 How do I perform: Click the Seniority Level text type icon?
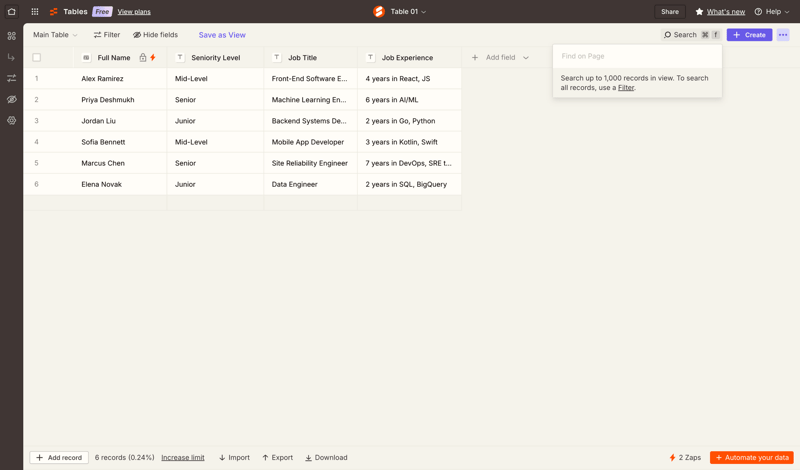180,57
